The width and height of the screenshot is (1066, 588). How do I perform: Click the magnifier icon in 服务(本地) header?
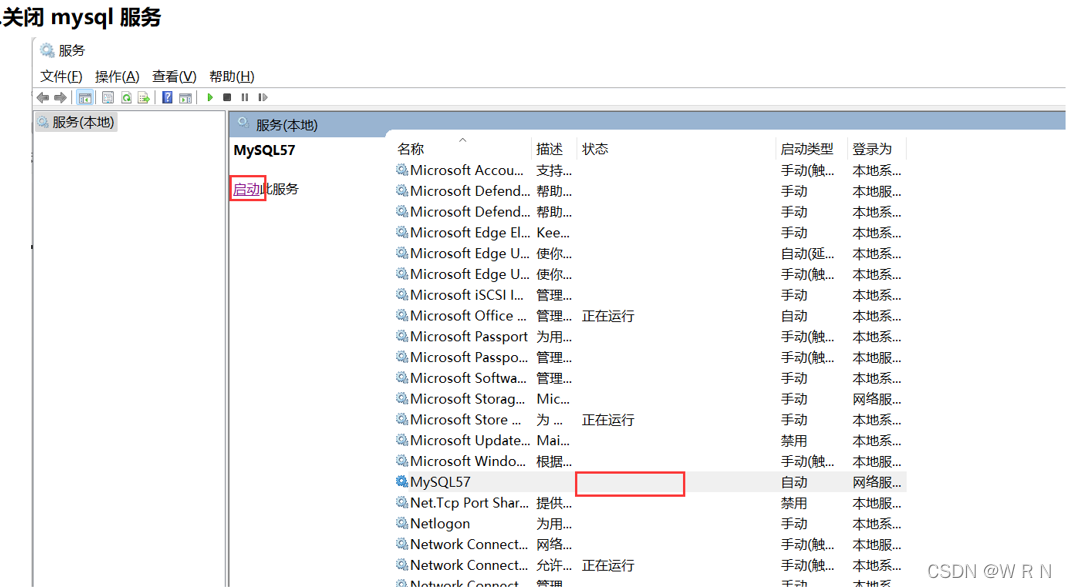243,124
